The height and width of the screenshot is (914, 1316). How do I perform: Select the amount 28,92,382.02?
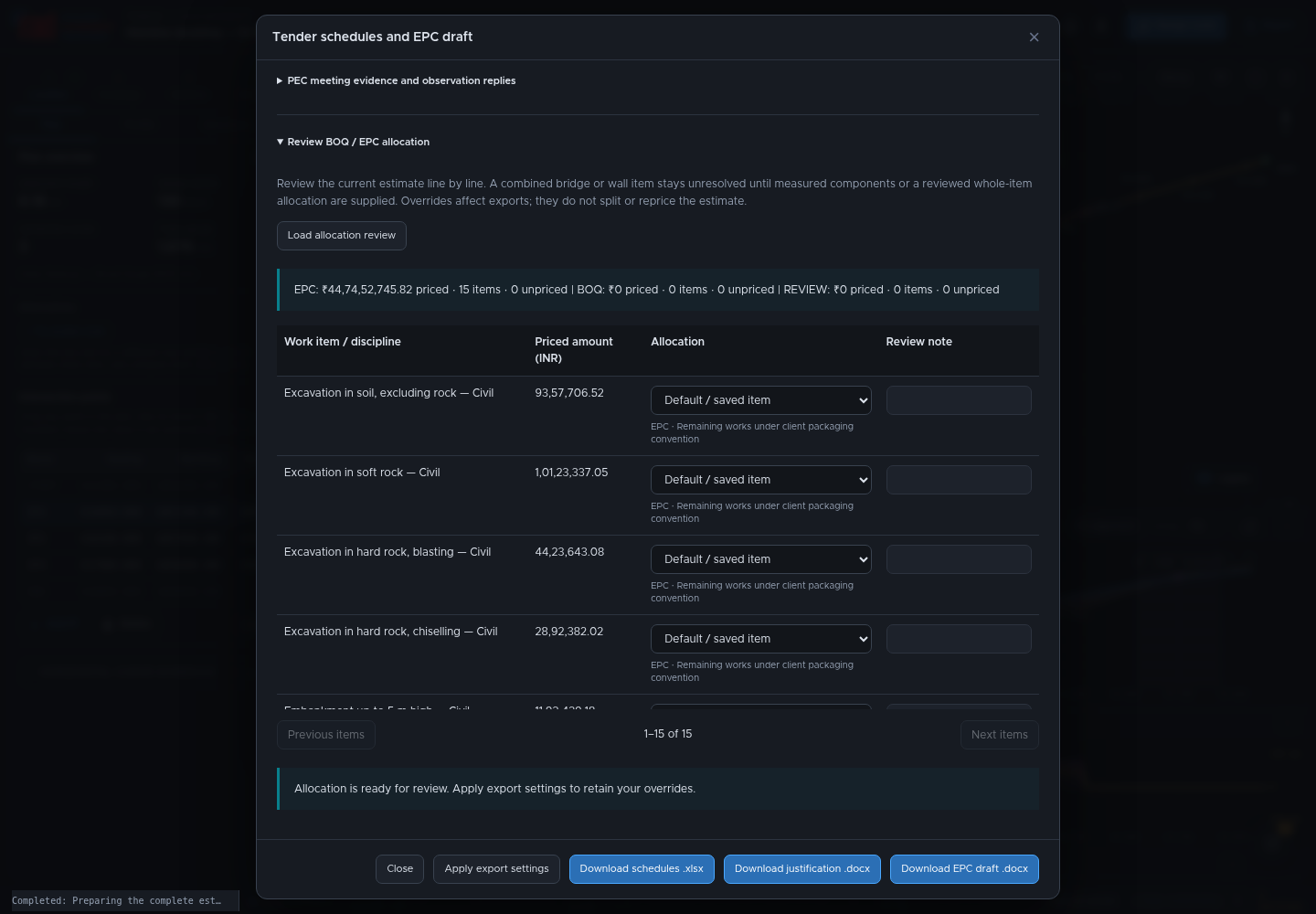[x=569, y=632]
